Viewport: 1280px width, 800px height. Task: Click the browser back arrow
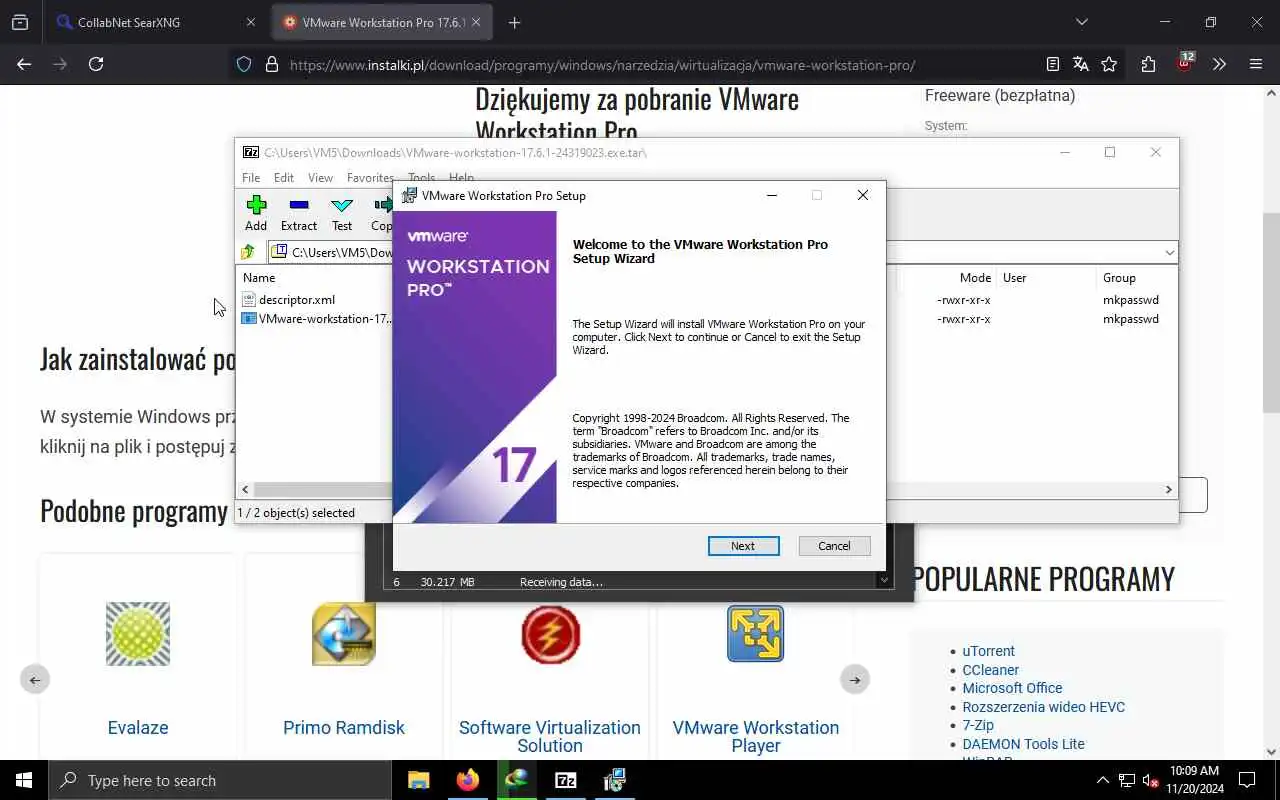coord(24,64)
